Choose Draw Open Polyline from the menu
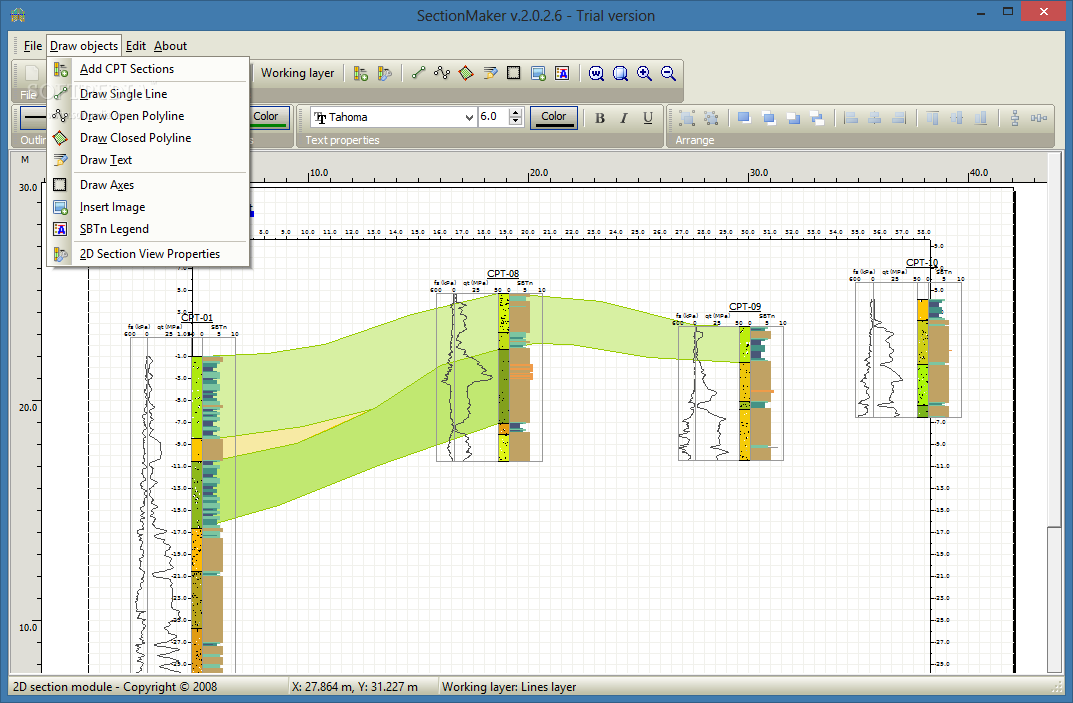The width and height of the screenshot is (1073, 703). (148, 116)
